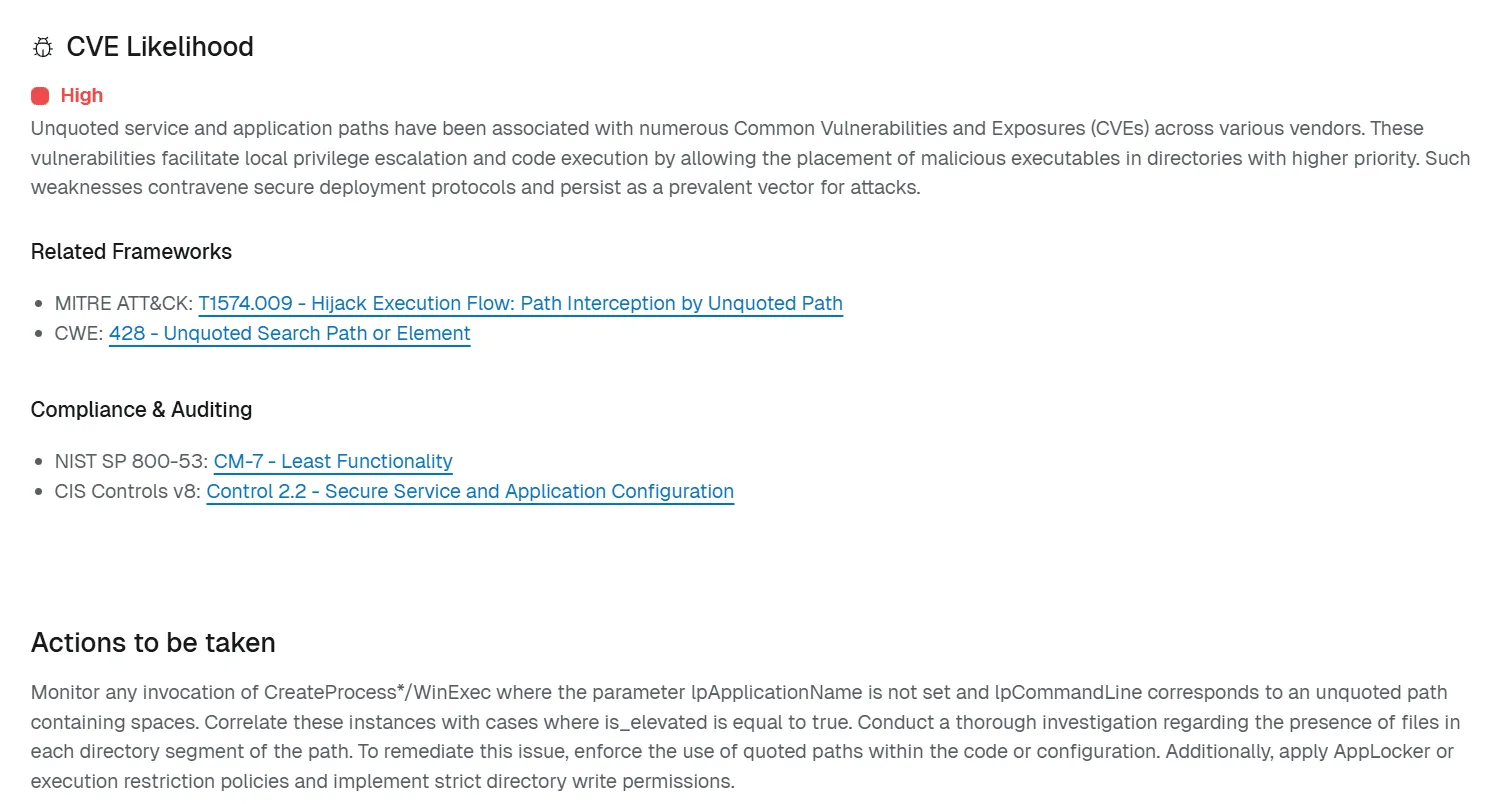Click the Compliance & Auditing heading
1492x804 pixels.
click(x=141, y=410)
